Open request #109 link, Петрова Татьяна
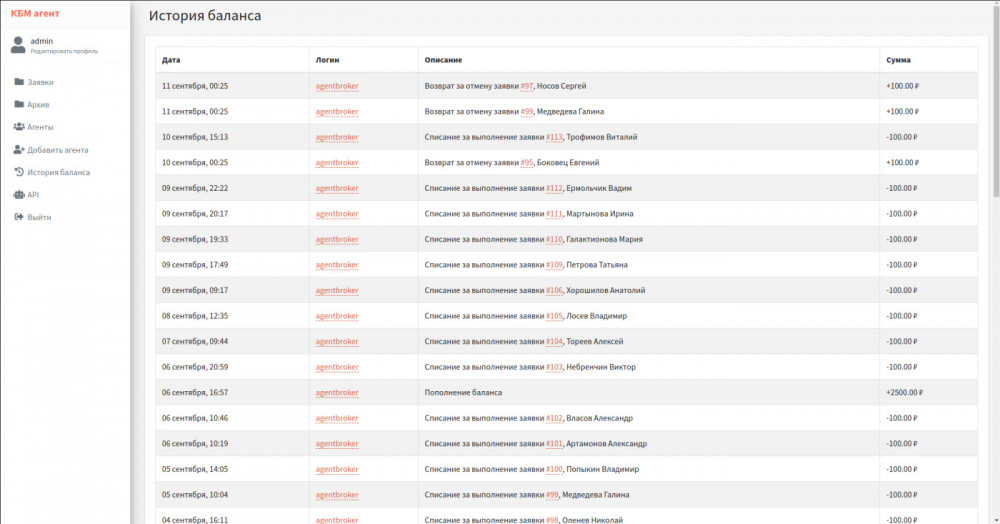Viewport: 1000px width, 524px height. [554, 265]
